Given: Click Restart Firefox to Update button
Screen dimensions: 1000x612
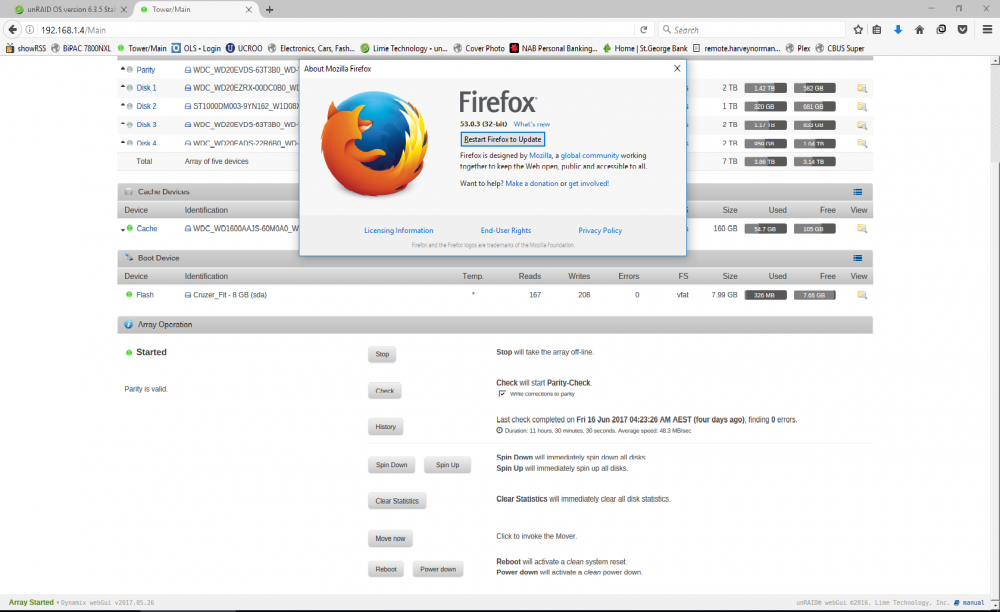Looking at the screenshot, I should [x=503, y=139].
